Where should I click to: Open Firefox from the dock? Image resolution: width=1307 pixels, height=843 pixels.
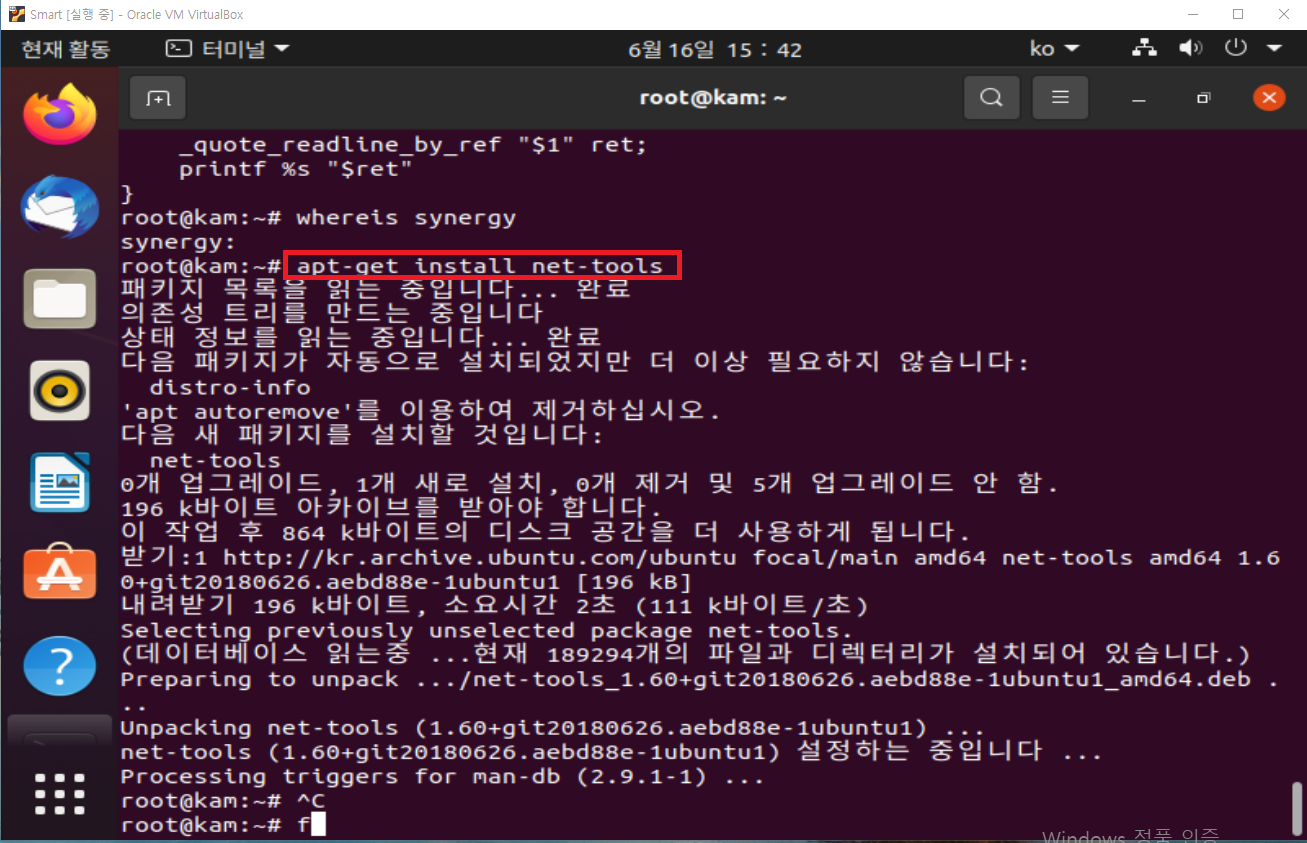[60, 116]
